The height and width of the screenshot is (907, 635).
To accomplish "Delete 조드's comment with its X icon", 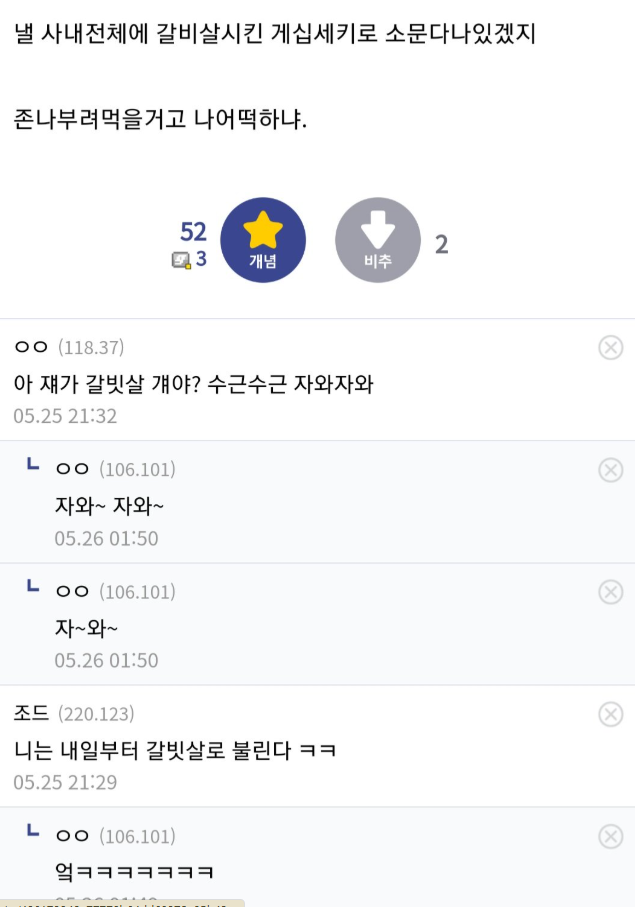I will coord(611,714).
